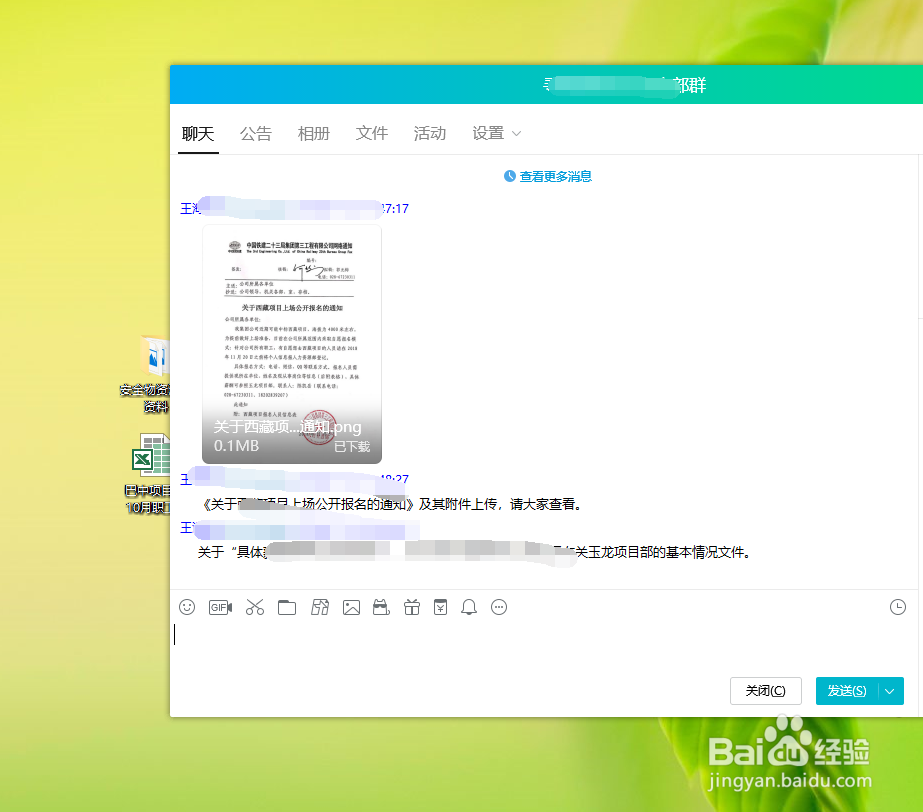Click the bell notification icon
This screenshot has height=812, width=923.
[x=469, y=607]
